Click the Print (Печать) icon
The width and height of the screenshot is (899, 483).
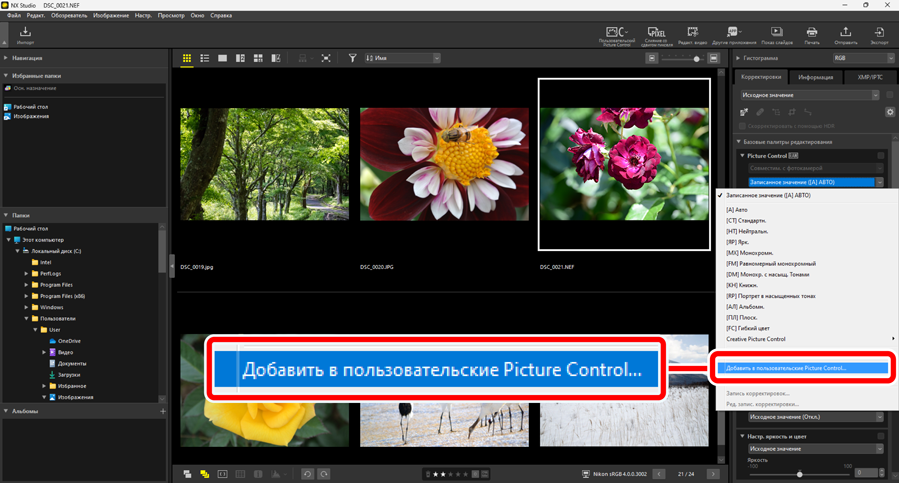(x=811, y=35)
